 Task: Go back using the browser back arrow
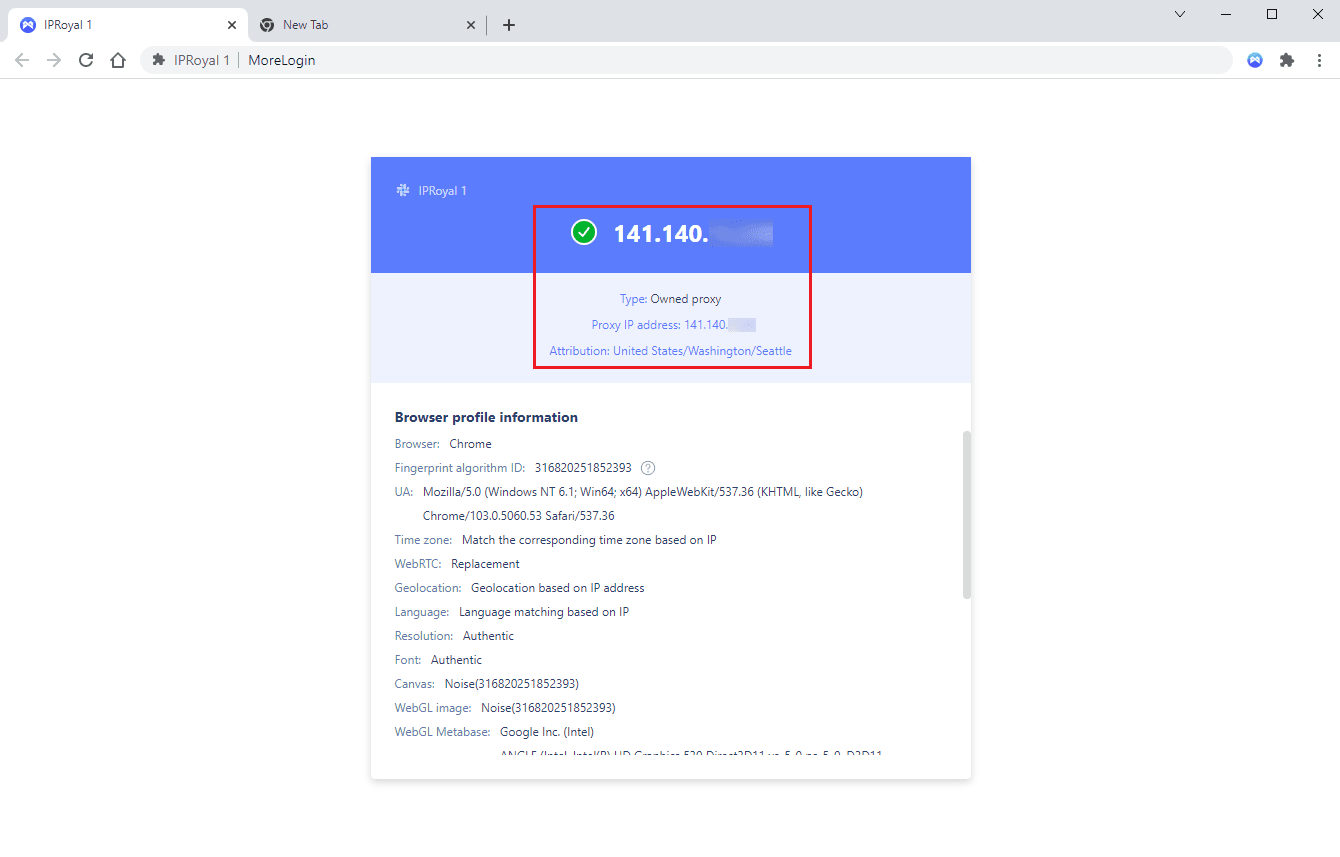click(x=22, y=60)
